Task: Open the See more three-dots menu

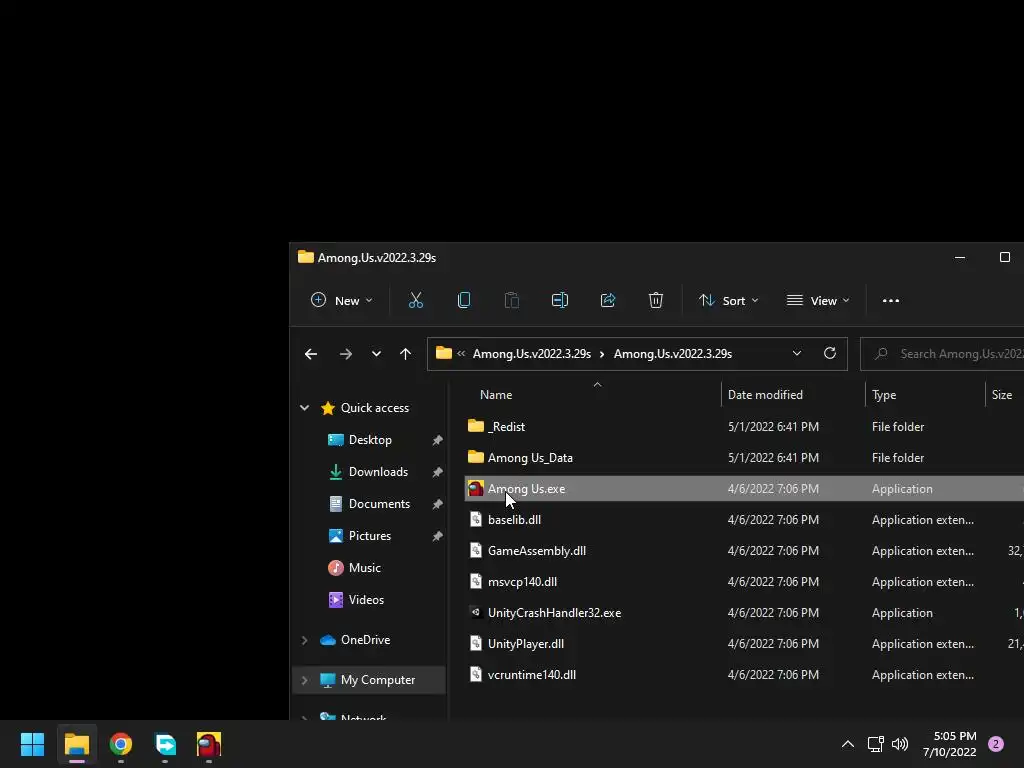Action: [891, 300]
